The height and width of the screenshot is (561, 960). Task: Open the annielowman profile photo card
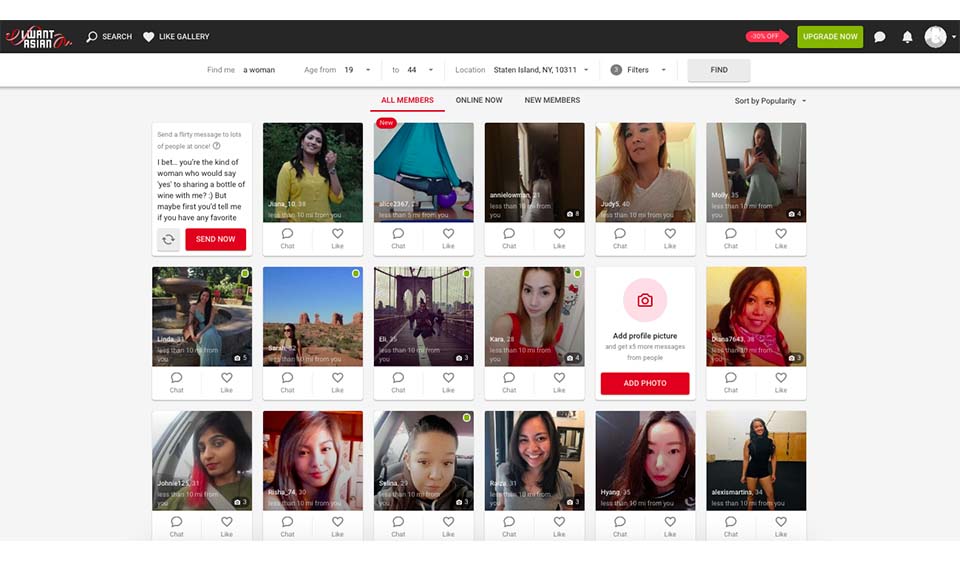click(534, 171)
